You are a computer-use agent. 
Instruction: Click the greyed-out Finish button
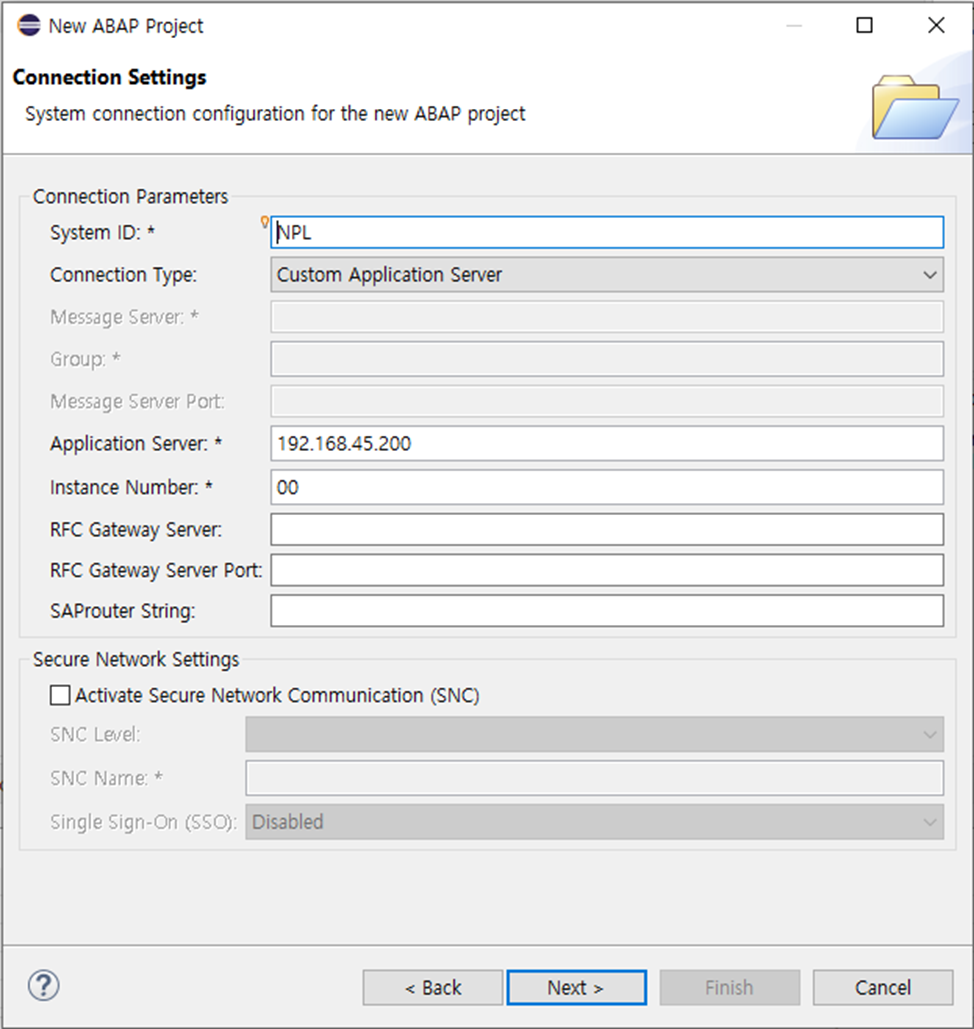pos(730,988)
